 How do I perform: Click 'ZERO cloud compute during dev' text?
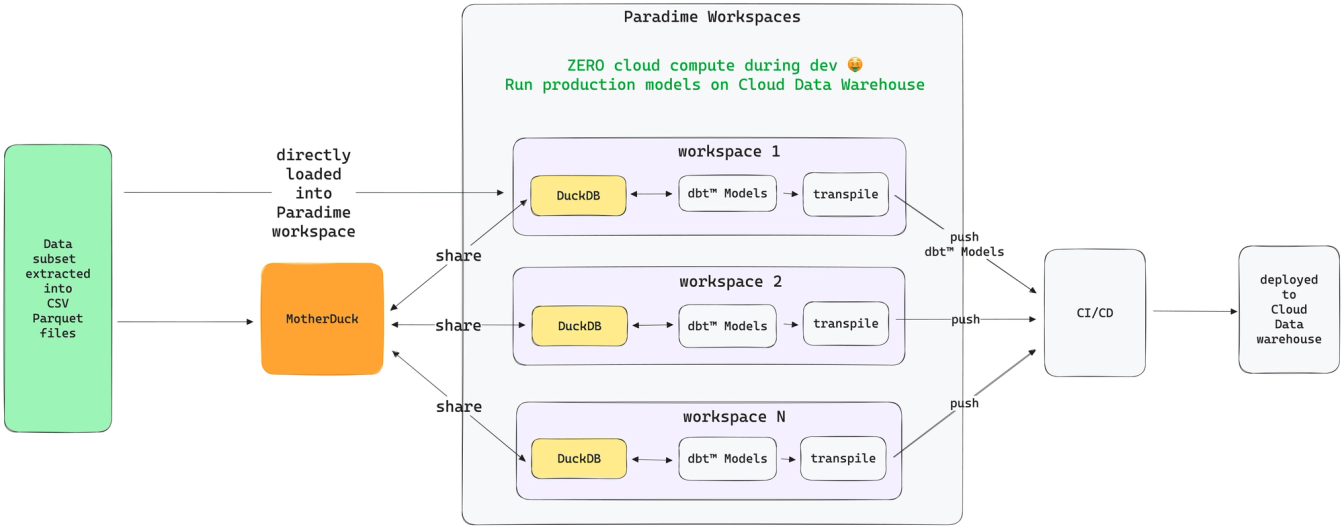(x=703, y=65)
